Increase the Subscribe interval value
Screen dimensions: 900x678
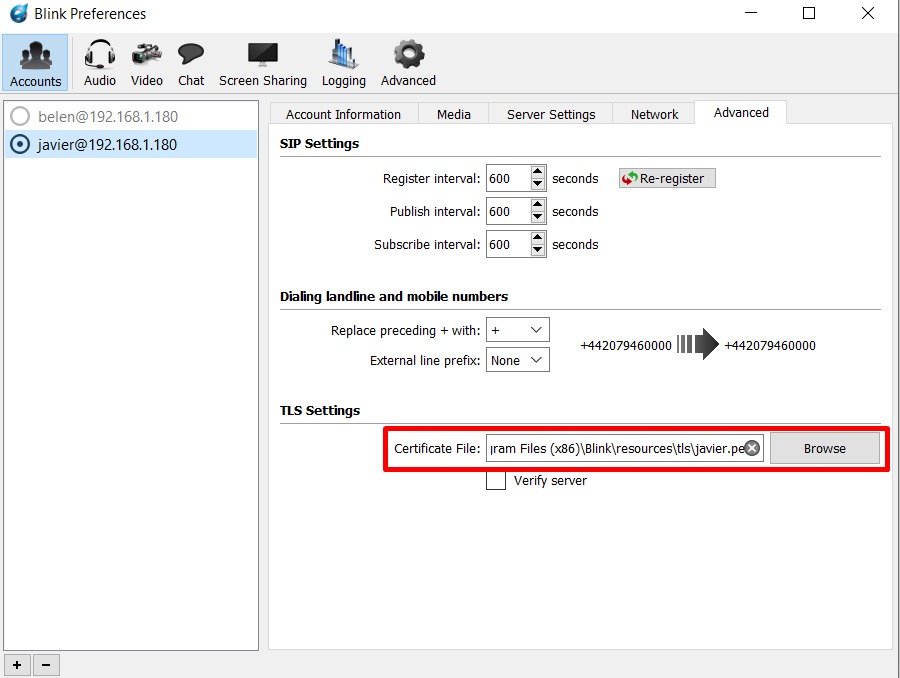tap(537, 238)
